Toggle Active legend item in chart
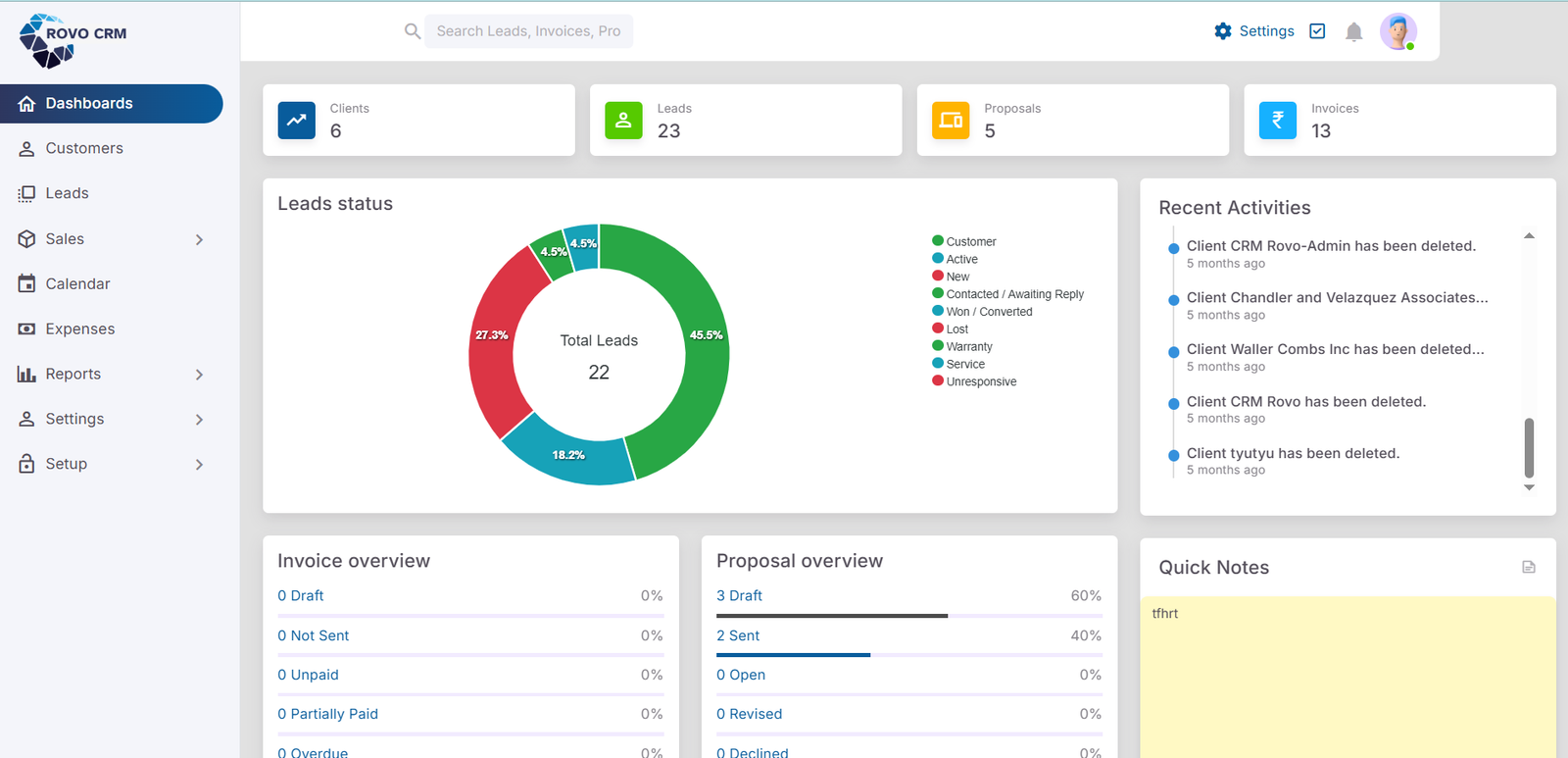The image size is (1568, 758). 955,259
